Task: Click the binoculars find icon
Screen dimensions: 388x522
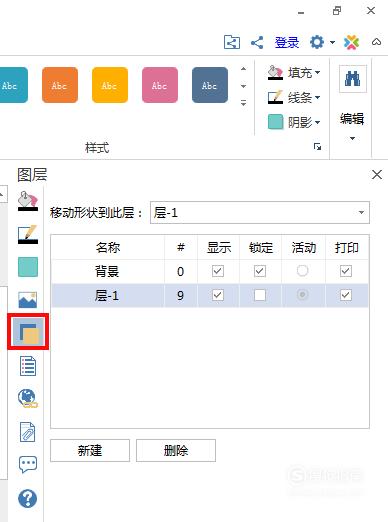Action: click(x=353, y=79)
